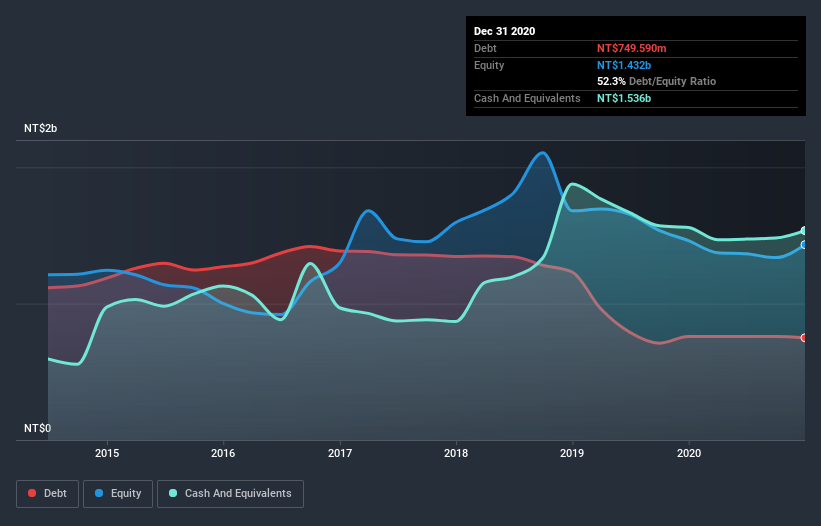Select the 2016 x-axis label
This screenshot has width=821, height=526.
pyautogui.click(x=223, y=453)
